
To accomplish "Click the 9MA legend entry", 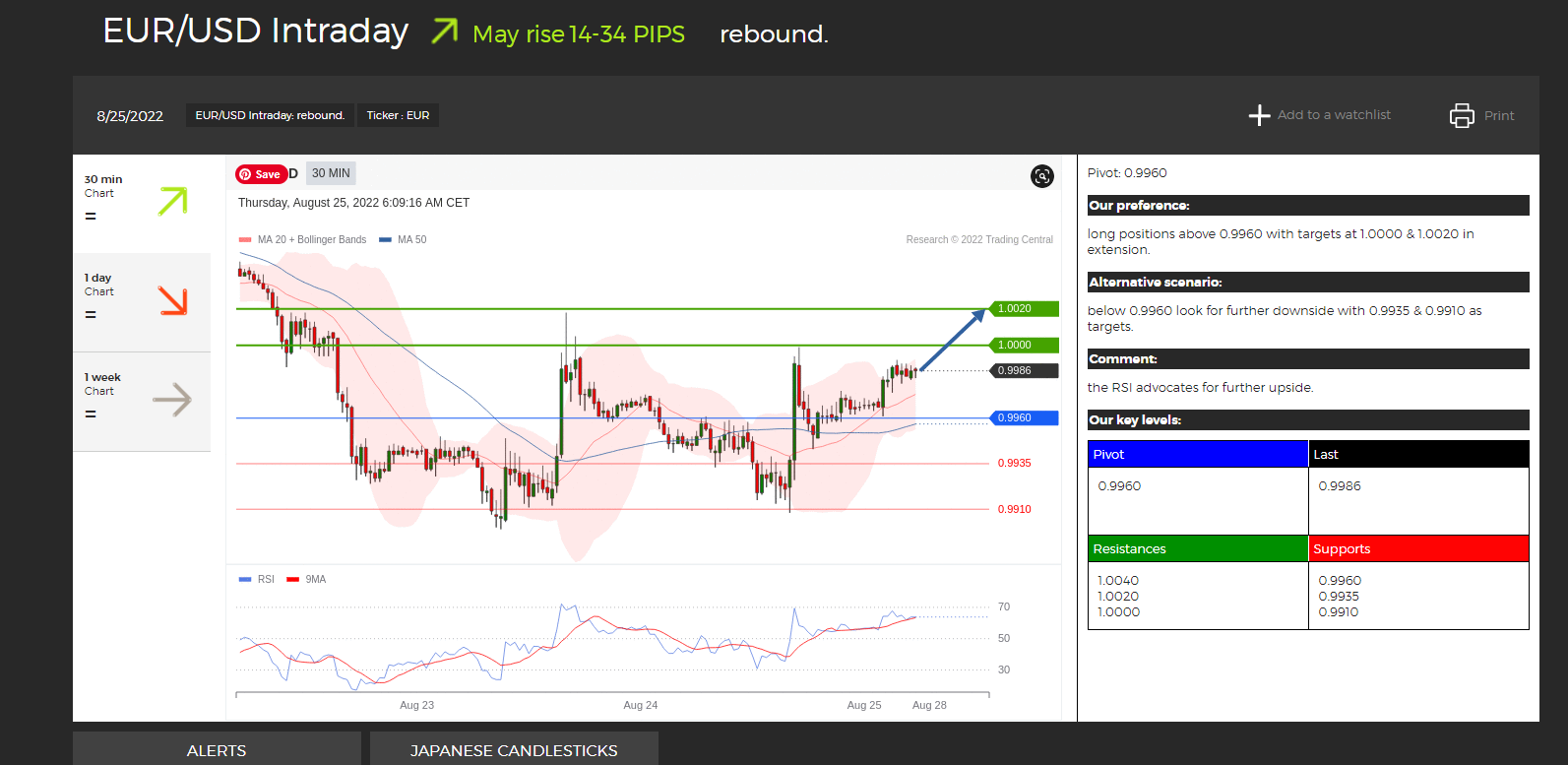I will click(x=306, y=579).
